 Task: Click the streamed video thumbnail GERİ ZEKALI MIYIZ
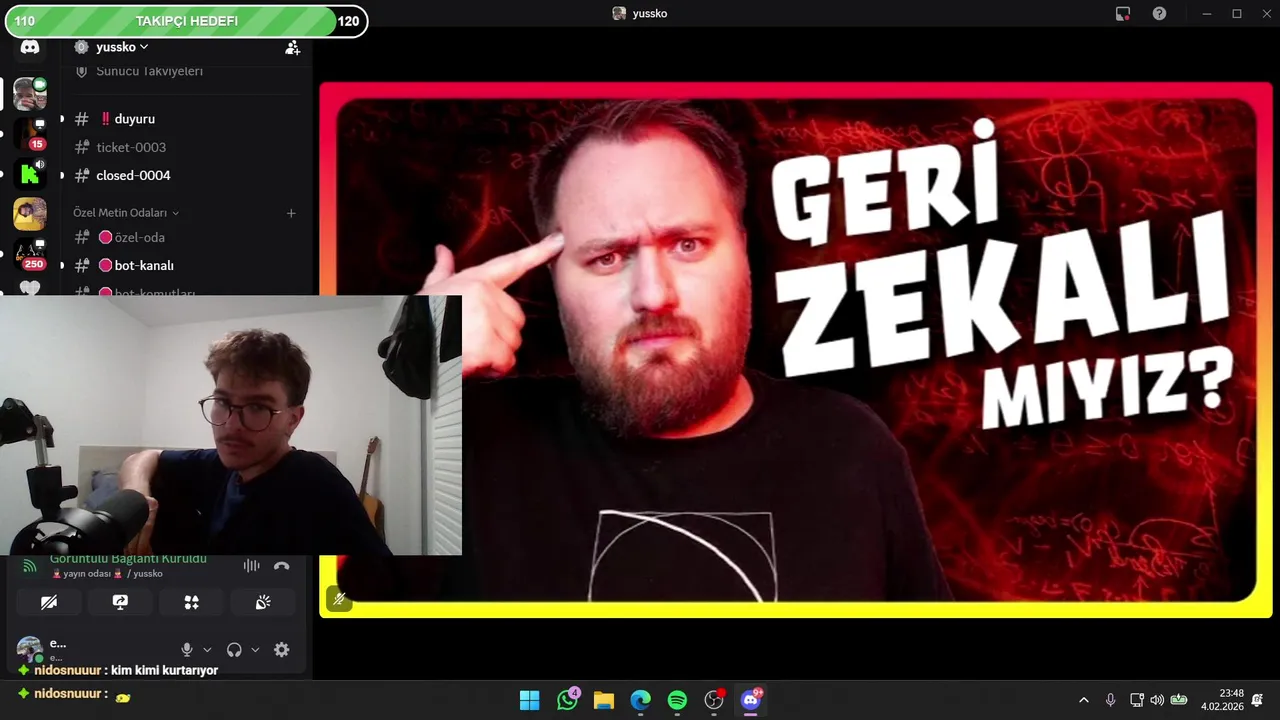pos(795,350)
